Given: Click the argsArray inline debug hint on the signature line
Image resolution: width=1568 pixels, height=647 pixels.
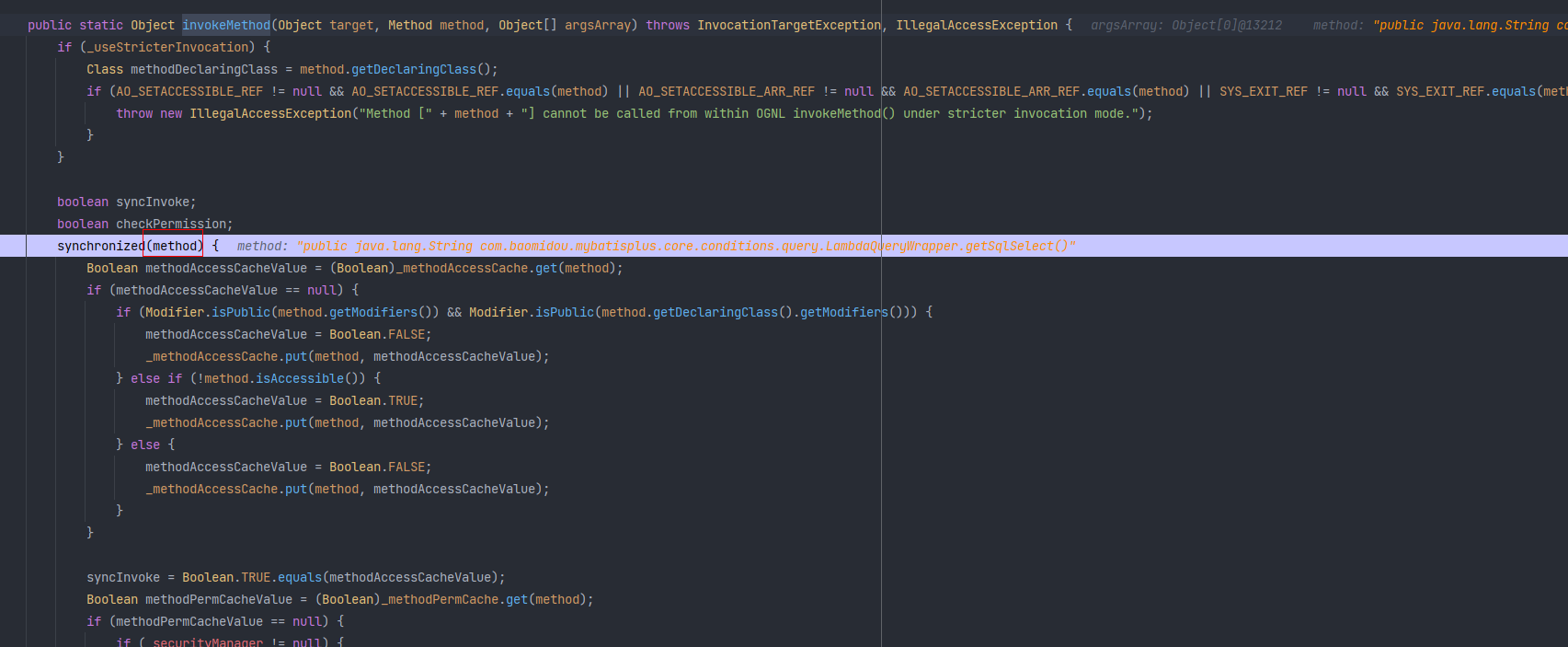Looking at the screenshot, I should tap(1185, 25).
